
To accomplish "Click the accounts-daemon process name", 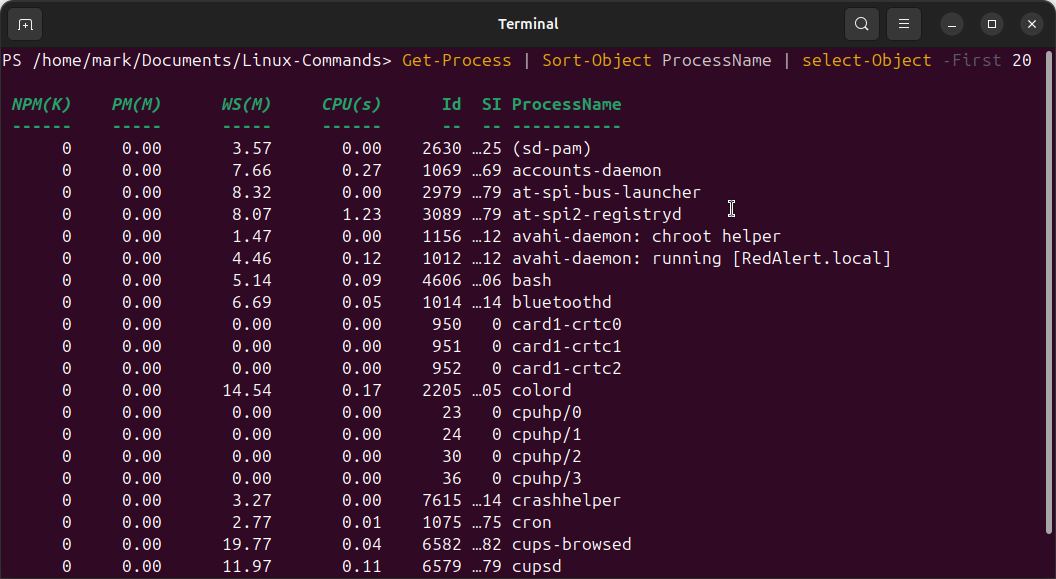I will pyautogui.click(x=586, y=170).
